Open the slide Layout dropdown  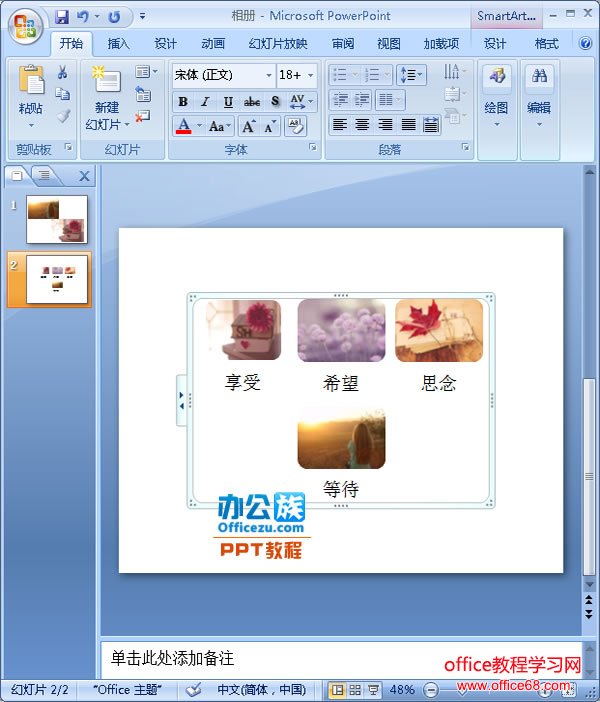[x=146, y=71]
